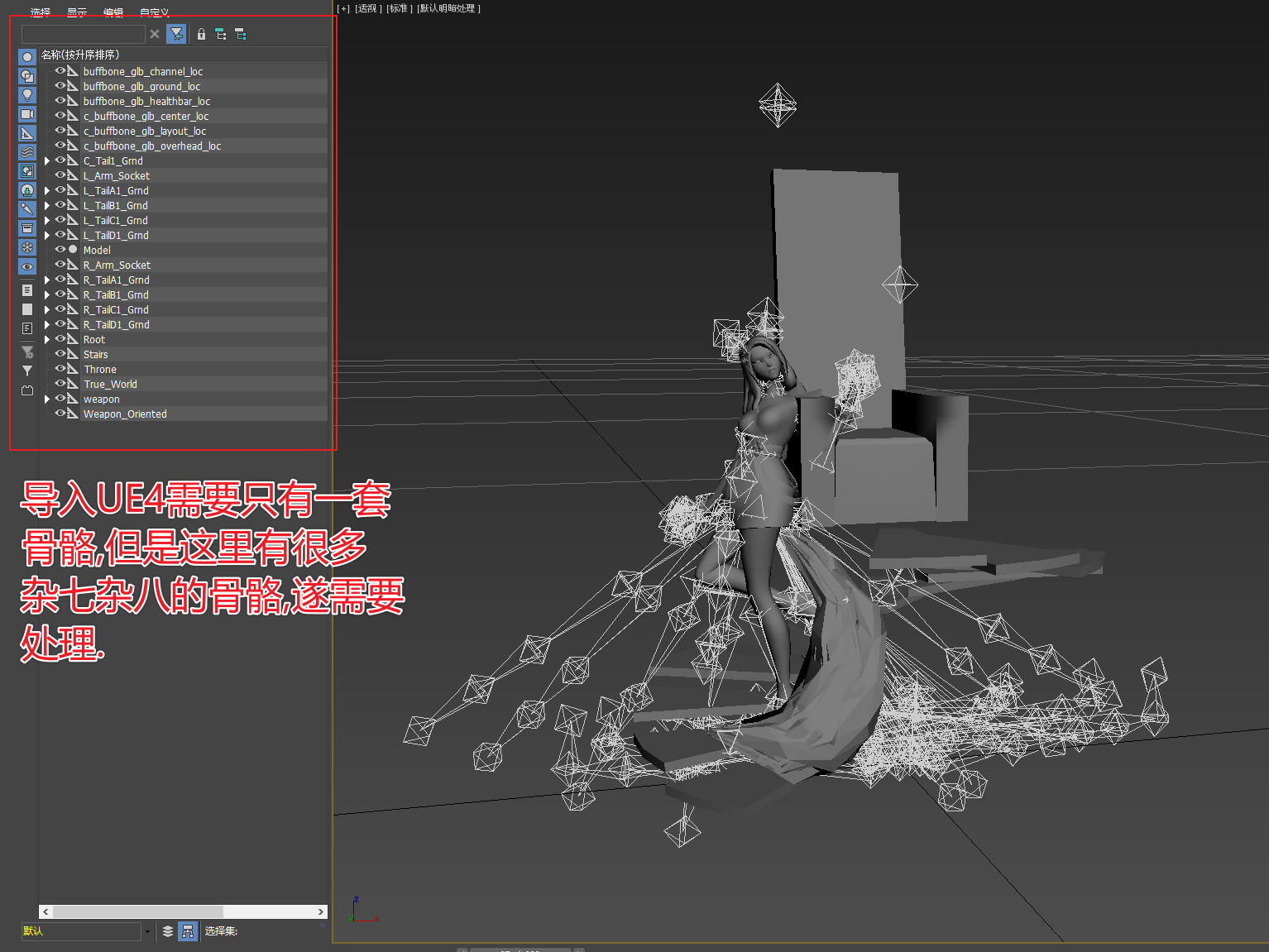1269x952 pixels.
Task: Expand the weapon tree item
Action: click(47, 399)
